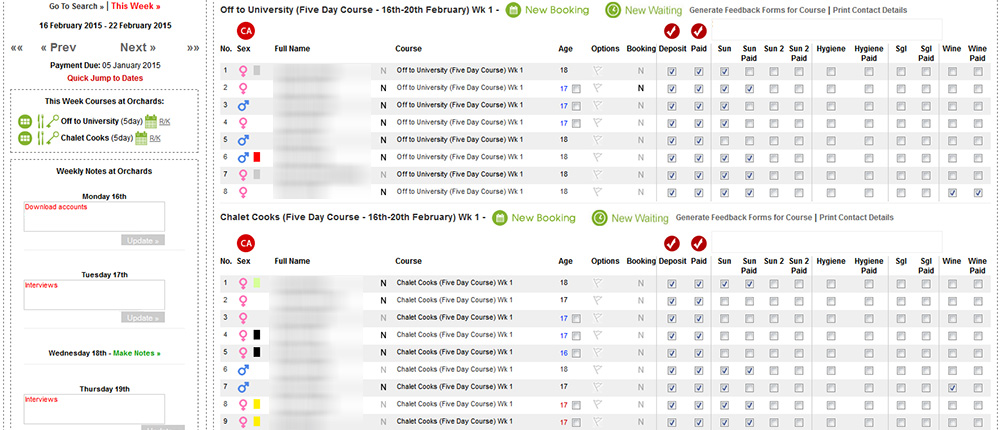Toggle Sun checkbox in Chalet Cooks row 6
Viewport: 1001px width, 430px height.
(x=724, y=370)
